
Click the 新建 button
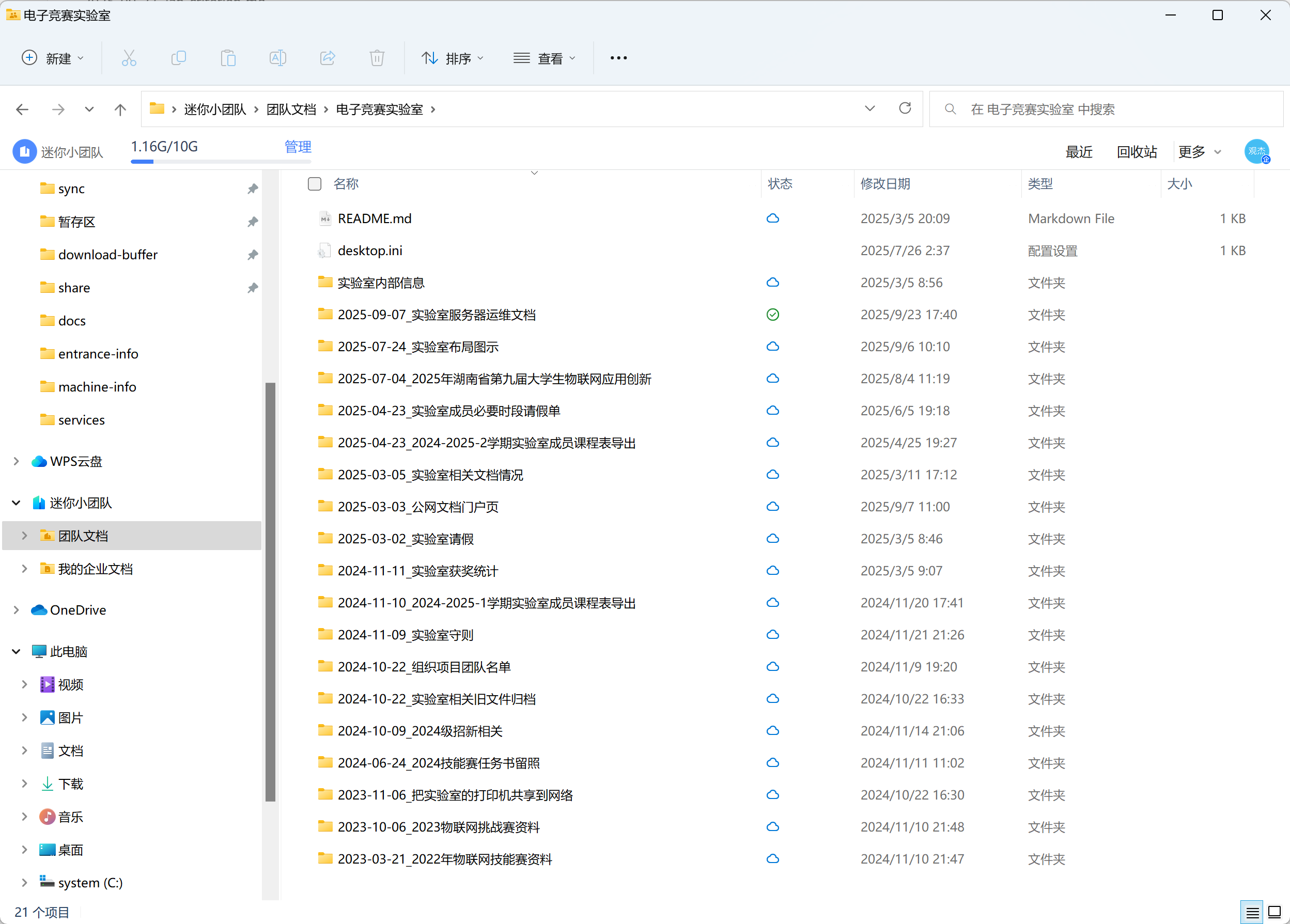tap(53, 58)
